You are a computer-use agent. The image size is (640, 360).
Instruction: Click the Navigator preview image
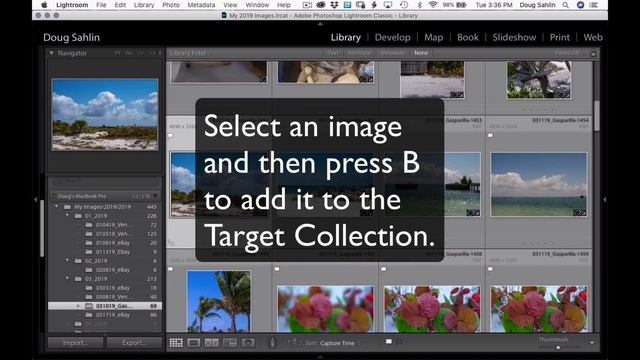[x=105, y=115]
